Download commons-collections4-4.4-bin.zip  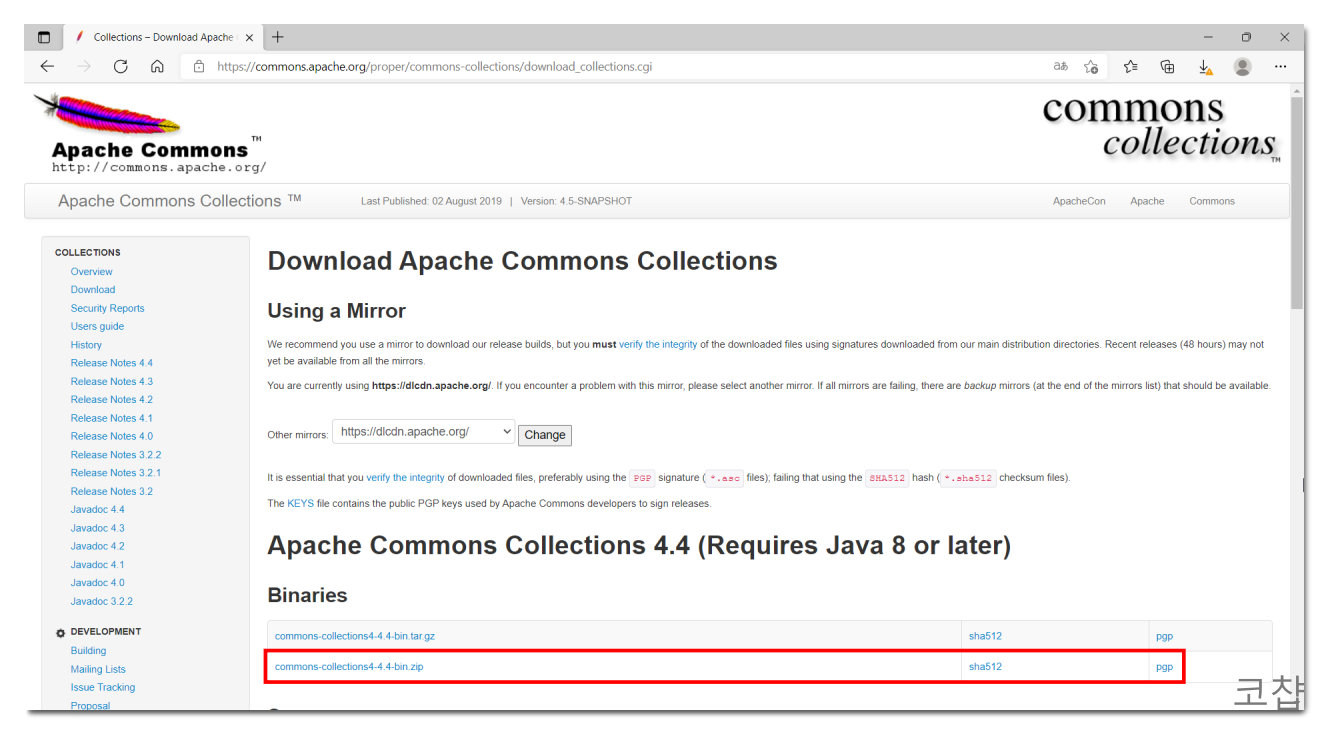(x=349, y=666)
